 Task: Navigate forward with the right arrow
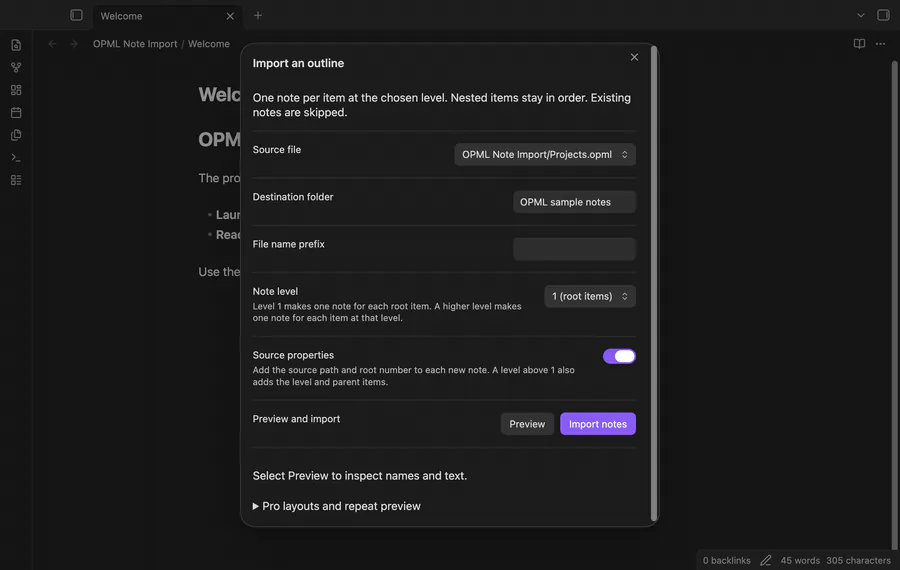(x=73, y=44)
